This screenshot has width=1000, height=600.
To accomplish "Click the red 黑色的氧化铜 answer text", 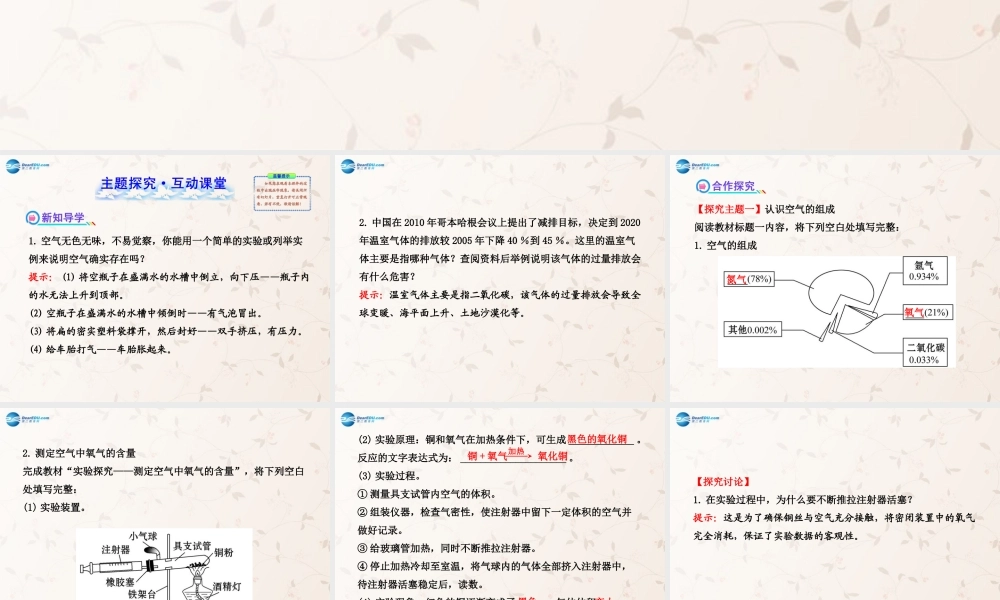I will coord(597,440).
